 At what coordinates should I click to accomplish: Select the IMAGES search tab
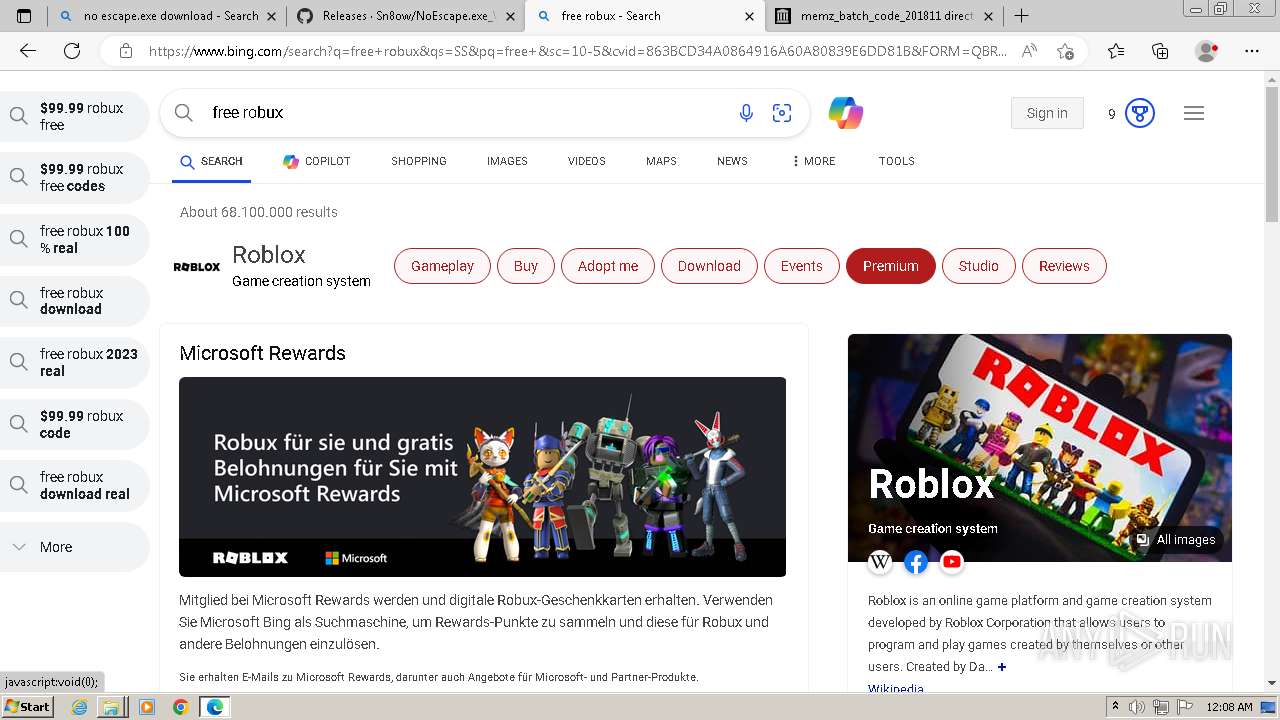[x=507, y=161]
